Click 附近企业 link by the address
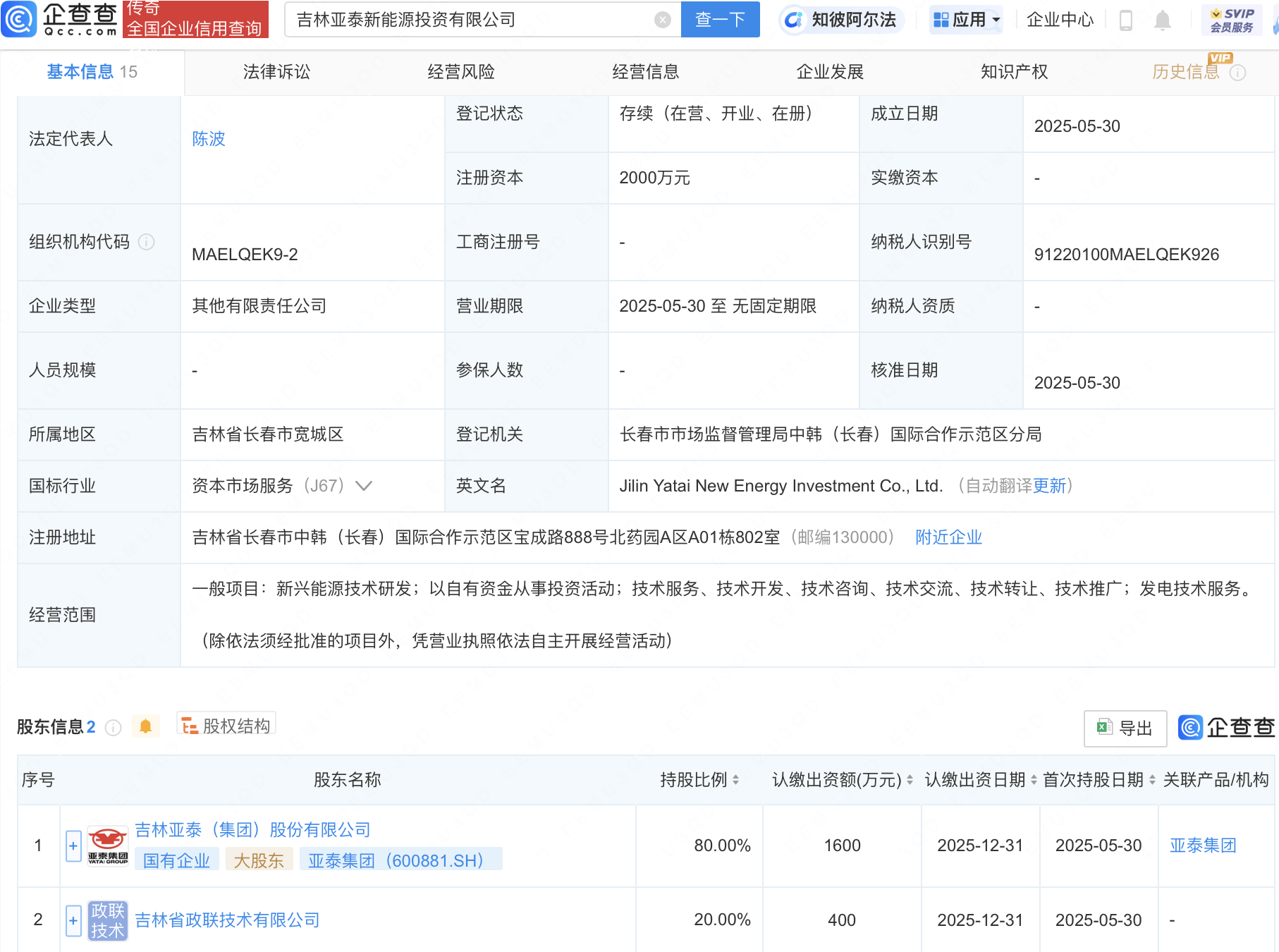 [948, 537]
